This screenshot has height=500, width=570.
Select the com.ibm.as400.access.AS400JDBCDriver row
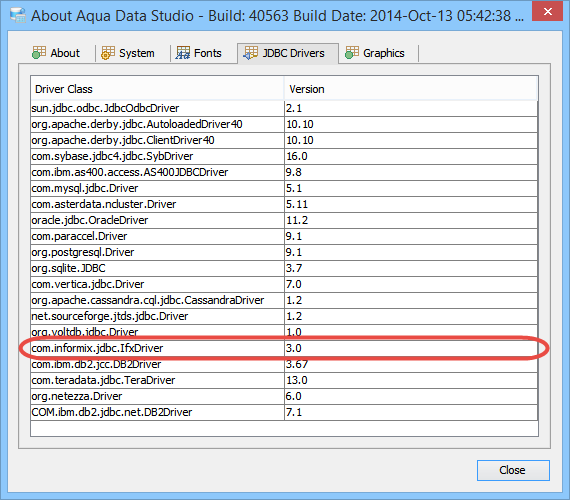[284, 172]
